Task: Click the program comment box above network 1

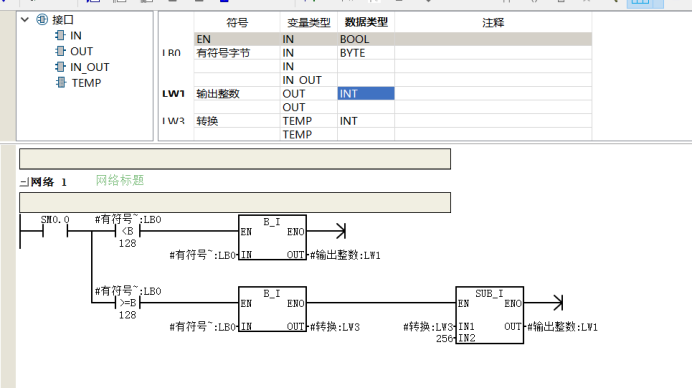Action: pyautogui.click(x=235, y=159)
